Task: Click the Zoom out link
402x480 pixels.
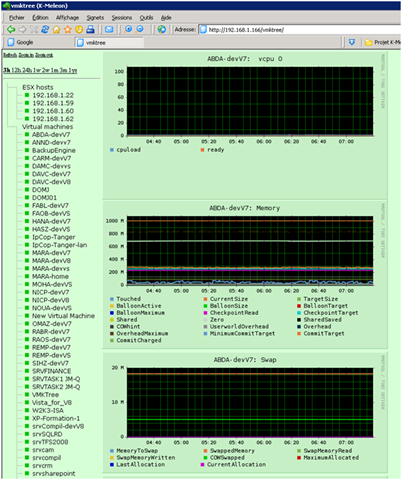Action: click(44, 55)
